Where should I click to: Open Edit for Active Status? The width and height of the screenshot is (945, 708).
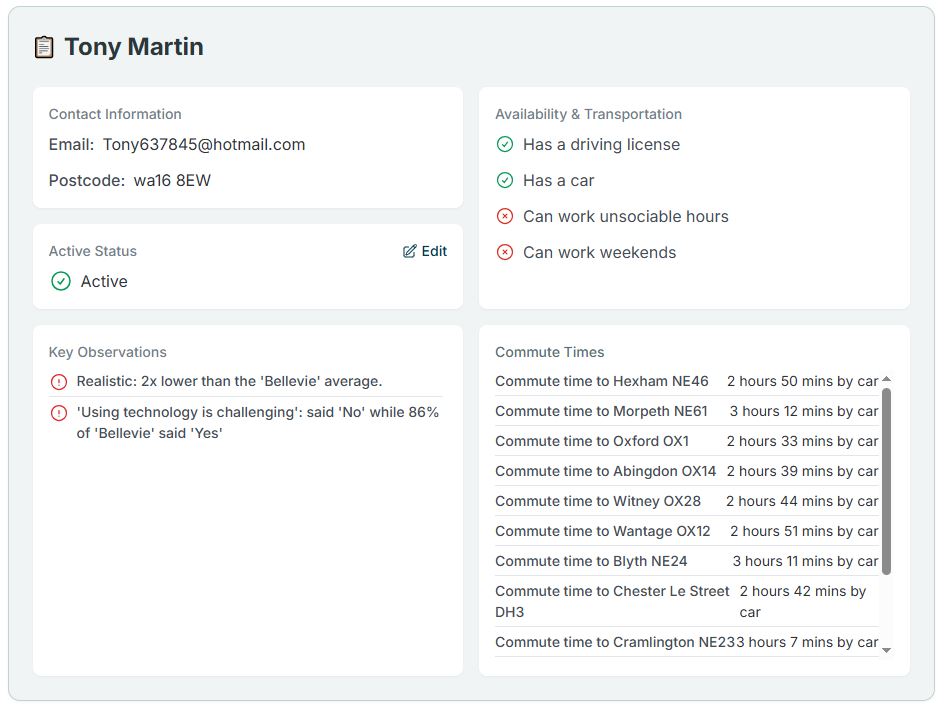click(425, 251)
